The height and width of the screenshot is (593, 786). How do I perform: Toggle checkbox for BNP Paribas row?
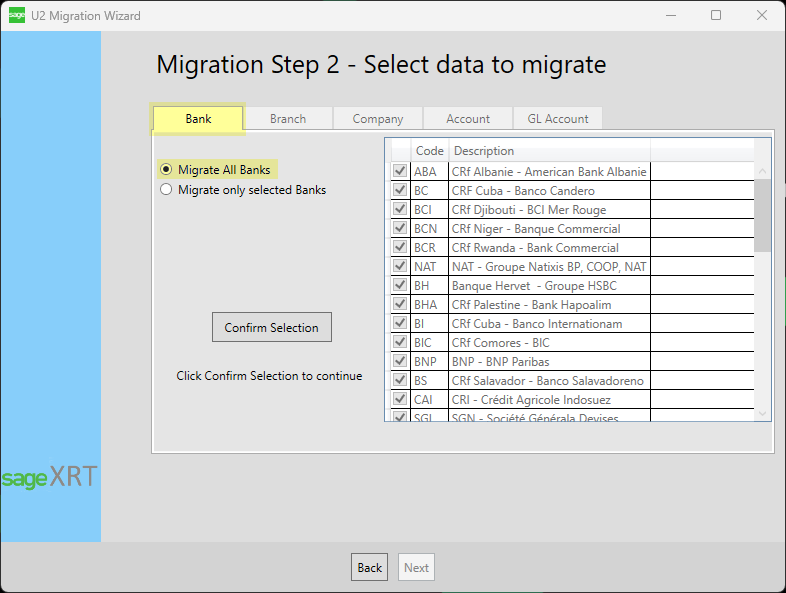[399, 362]
